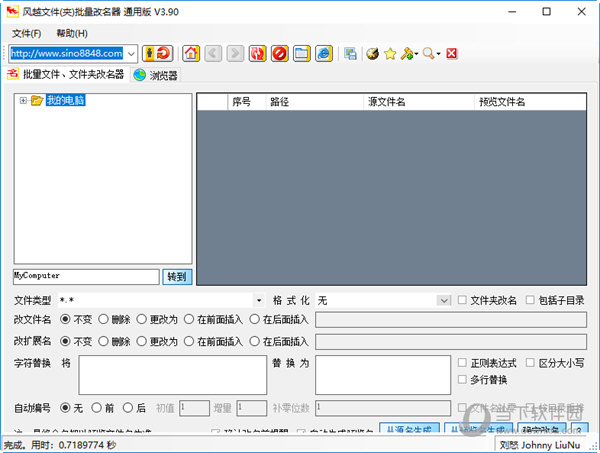Tick the 正则表达式 checkbox

pos(462,362)
